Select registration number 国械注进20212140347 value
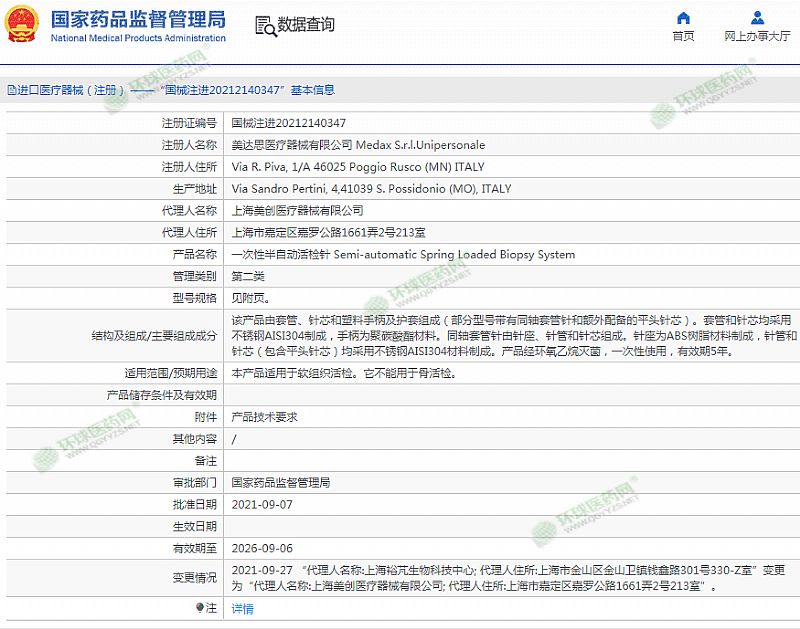 [x=289, y=123]
